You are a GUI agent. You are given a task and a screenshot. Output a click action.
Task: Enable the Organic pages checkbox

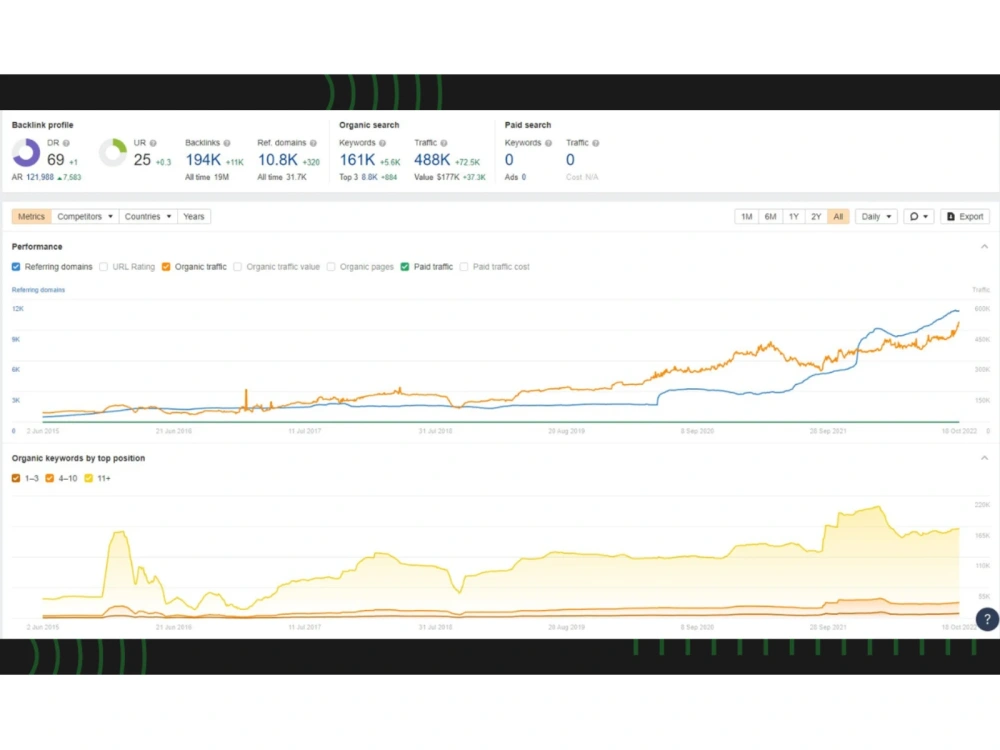[331, 267]
